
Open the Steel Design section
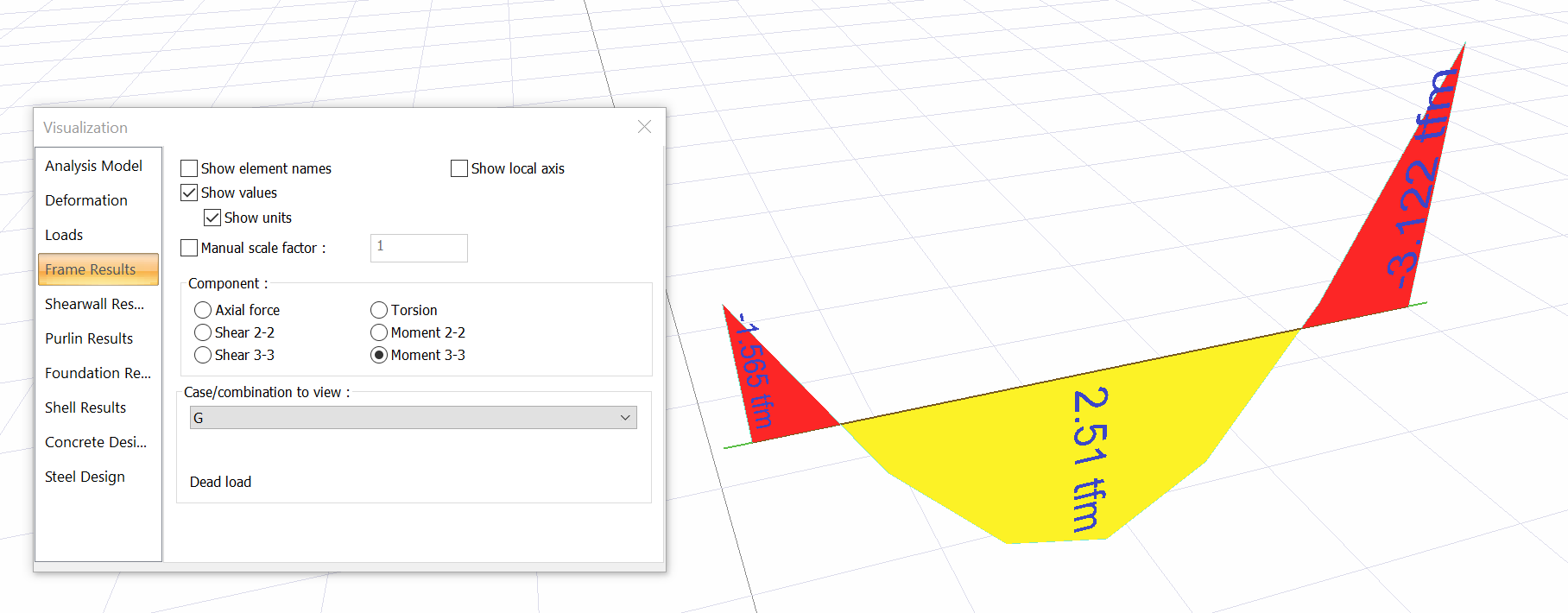pyautogui.click(x=85, y=477)
